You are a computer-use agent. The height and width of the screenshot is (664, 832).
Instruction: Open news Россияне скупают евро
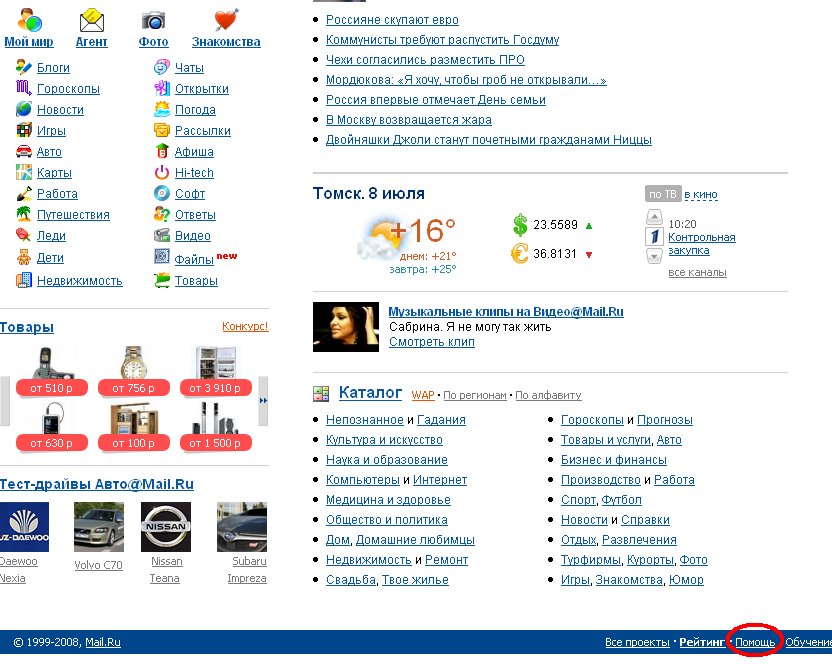(392, 20)
